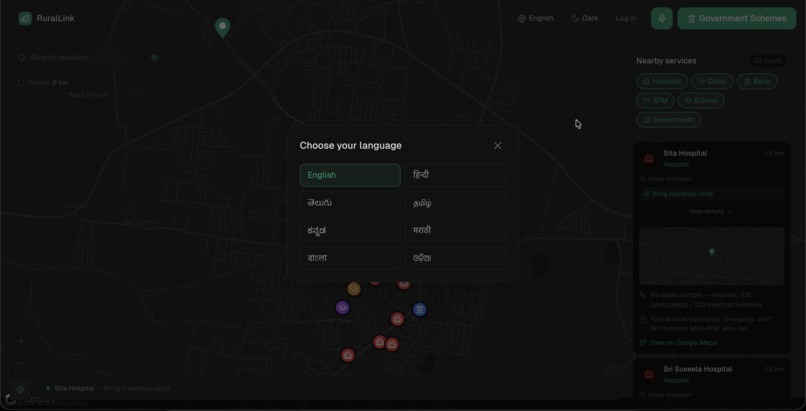806x411 pixels.
Task: Click the RuralLink brand name
Action: point(56,18)
